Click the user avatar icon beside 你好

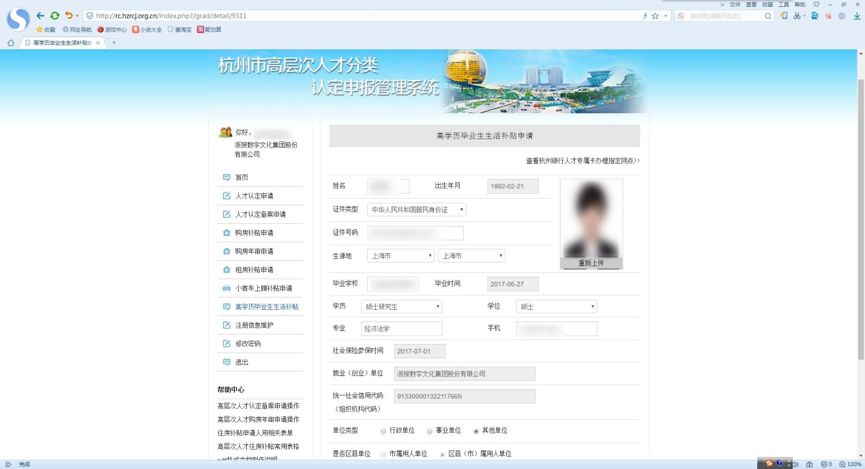[x=226, y=132]
